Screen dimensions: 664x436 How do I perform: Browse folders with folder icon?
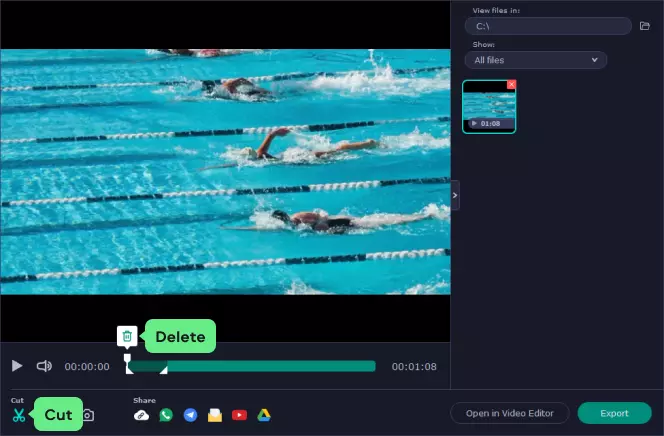tap(645, 26)
